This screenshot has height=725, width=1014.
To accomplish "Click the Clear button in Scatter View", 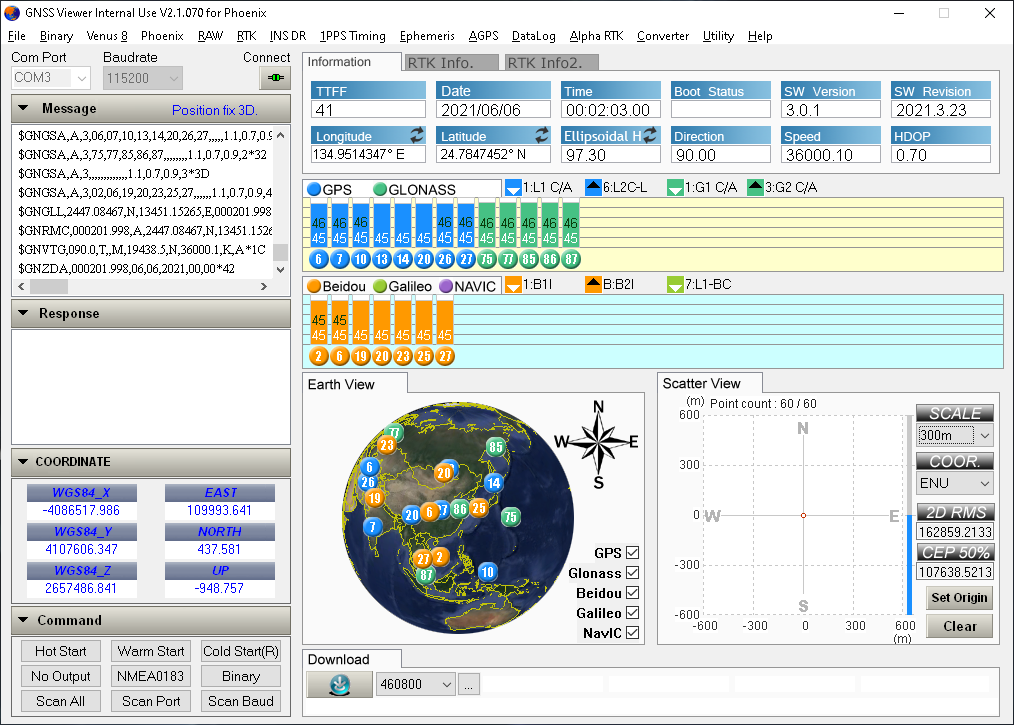I will 959,626.
